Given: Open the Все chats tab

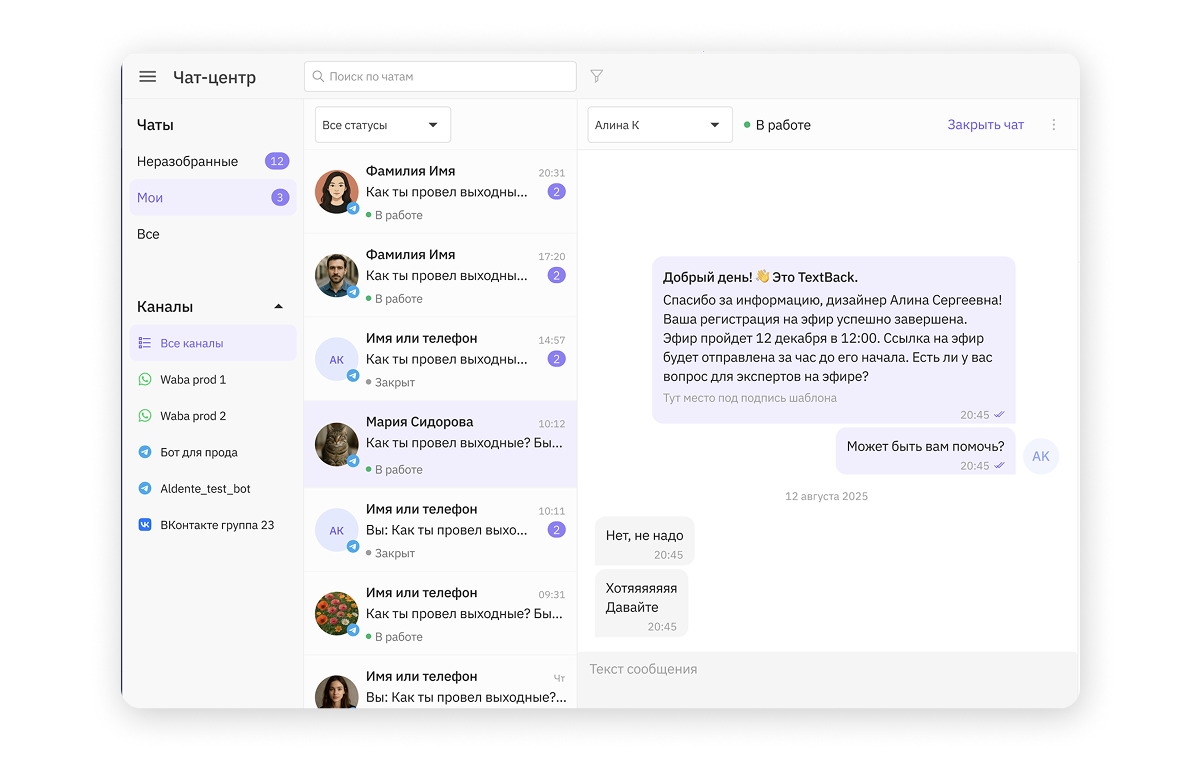Looking at the screenshot, I should tap(148, 234).
